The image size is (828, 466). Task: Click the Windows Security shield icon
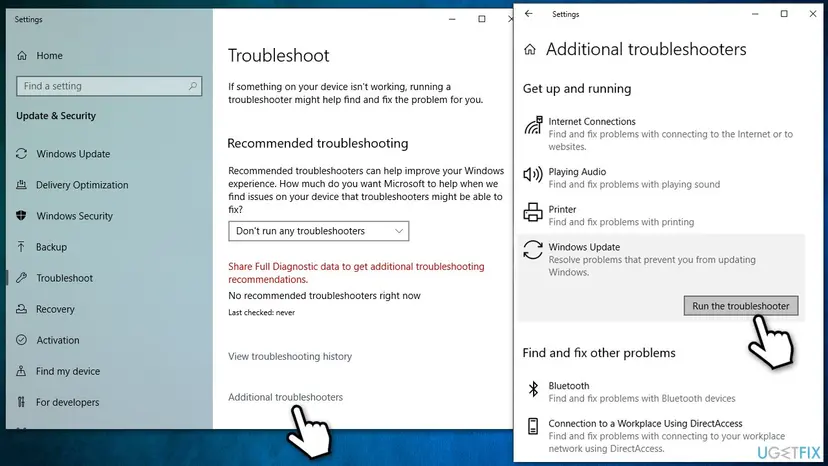coord(22,216)
